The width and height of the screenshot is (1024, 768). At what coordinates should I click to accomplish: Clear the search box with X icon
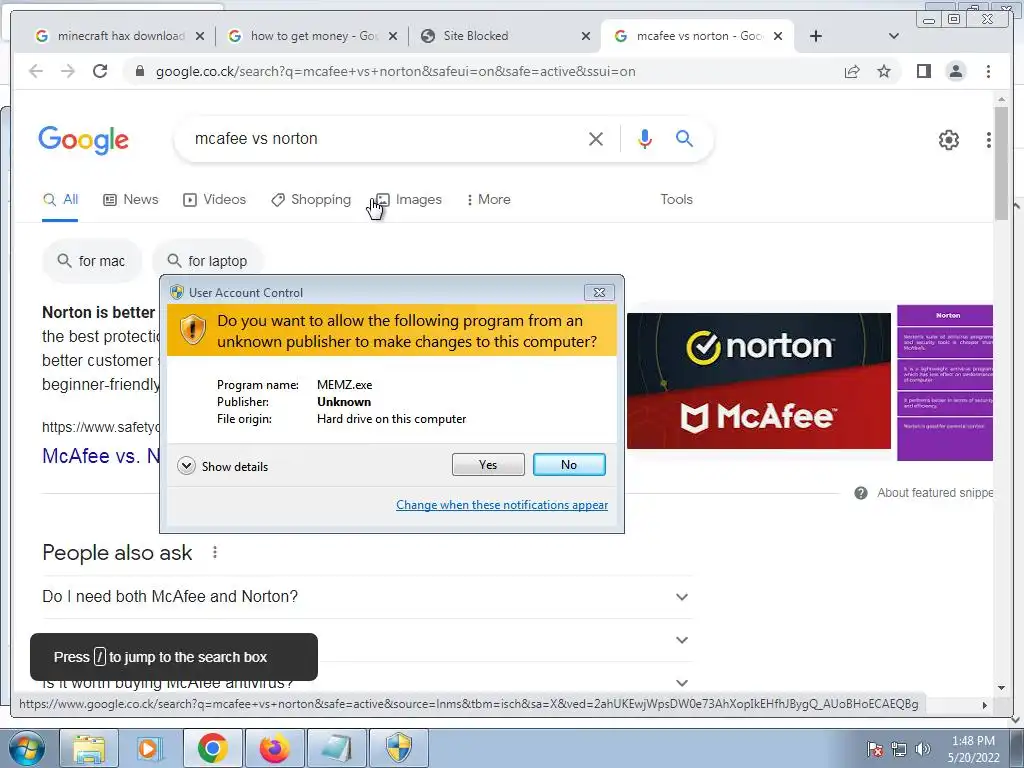coord(596,138)
